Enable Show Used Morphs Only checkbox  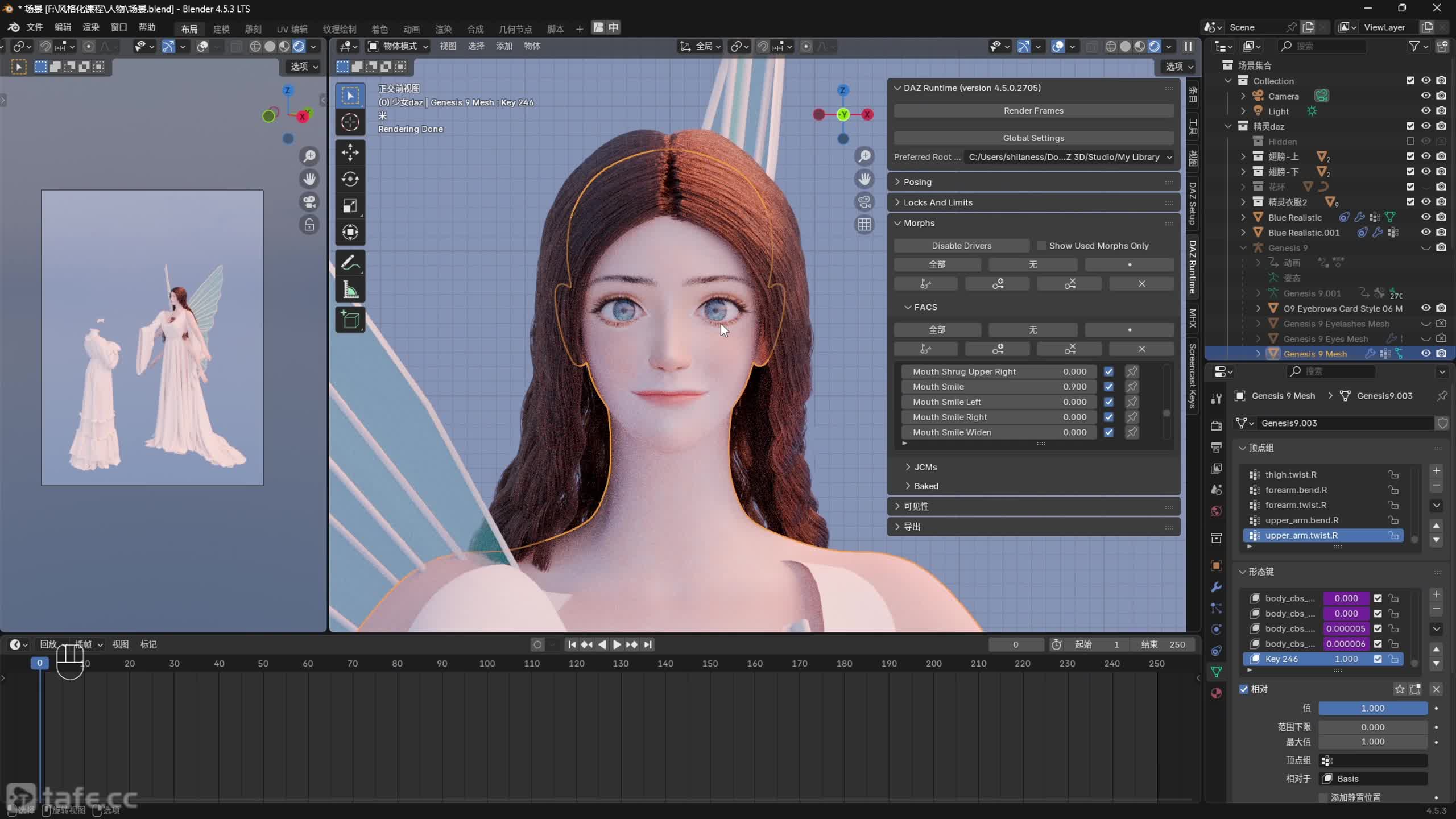point(1041,246)
